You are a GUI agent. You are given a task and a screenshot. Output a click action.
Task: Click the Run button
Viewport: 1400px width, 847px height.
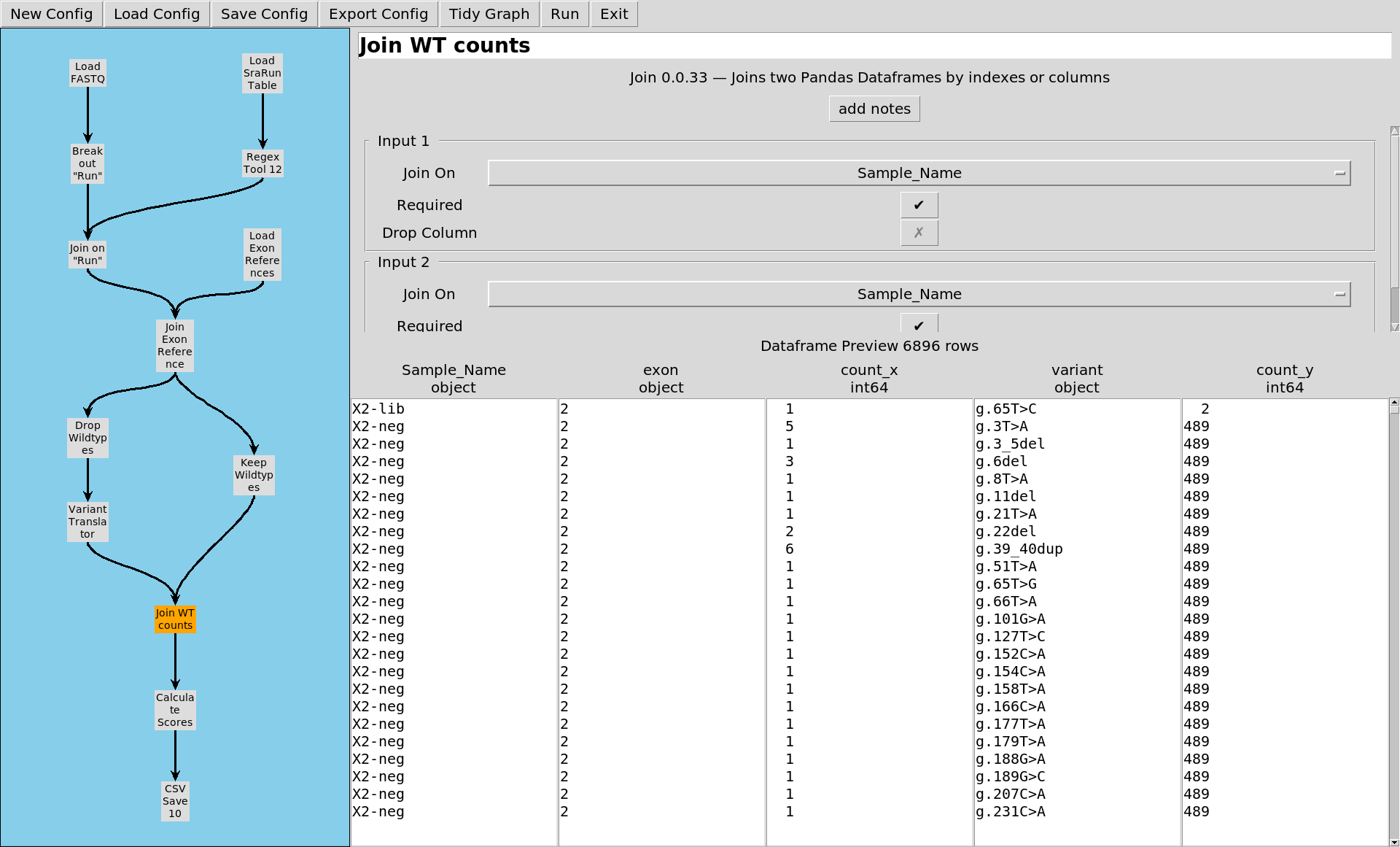(564, 14)
